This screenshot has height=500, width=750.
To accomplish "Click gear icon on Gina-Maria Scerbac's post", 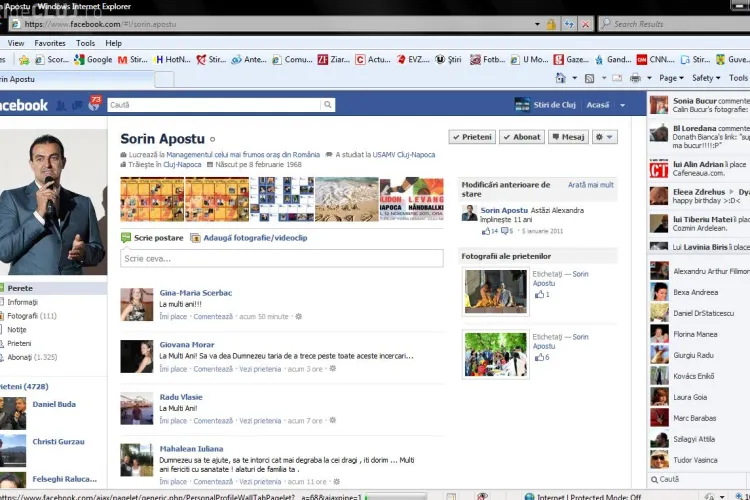I will [298, 316].
